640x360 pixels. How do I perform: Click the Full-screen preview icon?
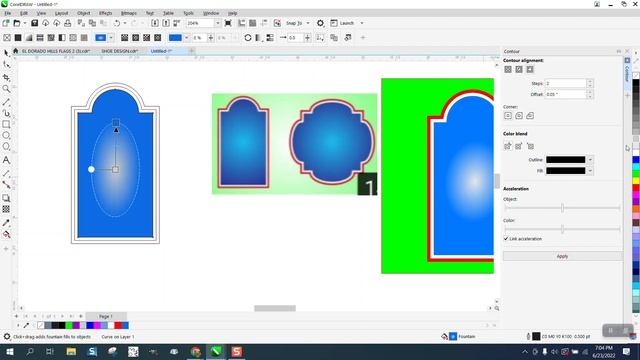(x=228, y=23)
